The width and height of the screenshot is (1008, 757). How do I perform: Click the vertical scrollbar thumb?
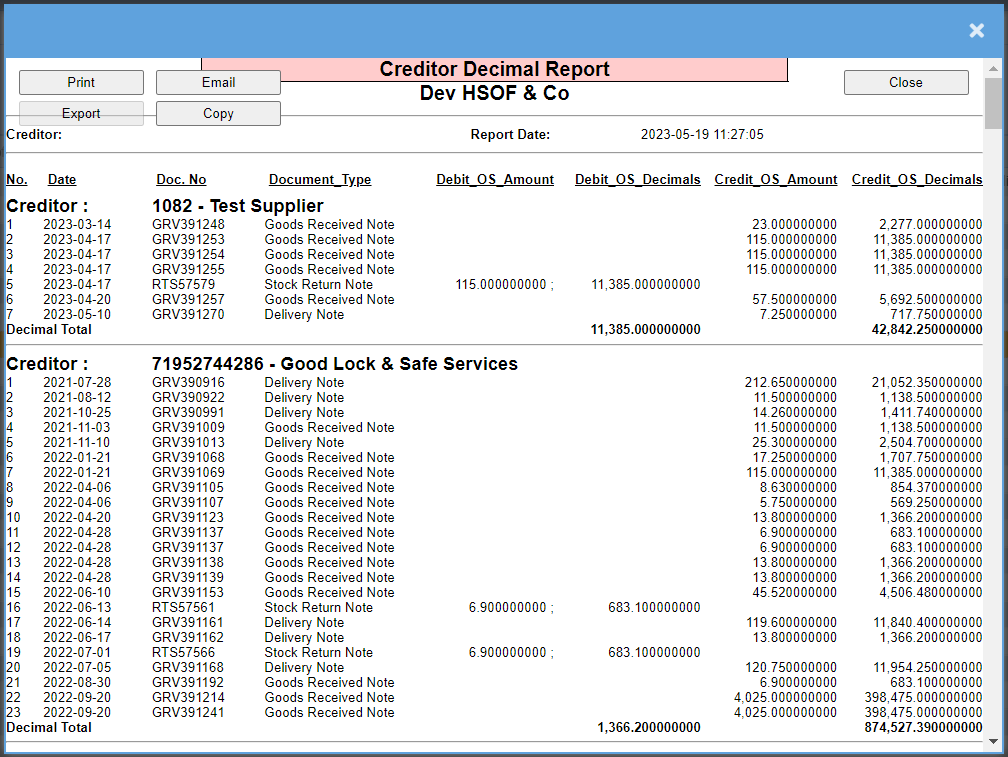point(993,105)
